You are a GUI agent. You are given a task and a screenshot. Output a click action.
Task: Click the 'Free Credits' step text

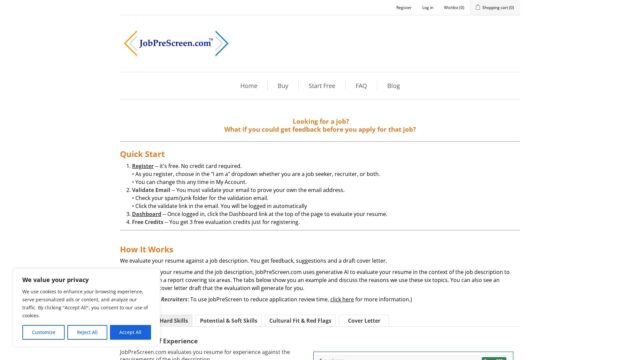click(x=147, y=222)
